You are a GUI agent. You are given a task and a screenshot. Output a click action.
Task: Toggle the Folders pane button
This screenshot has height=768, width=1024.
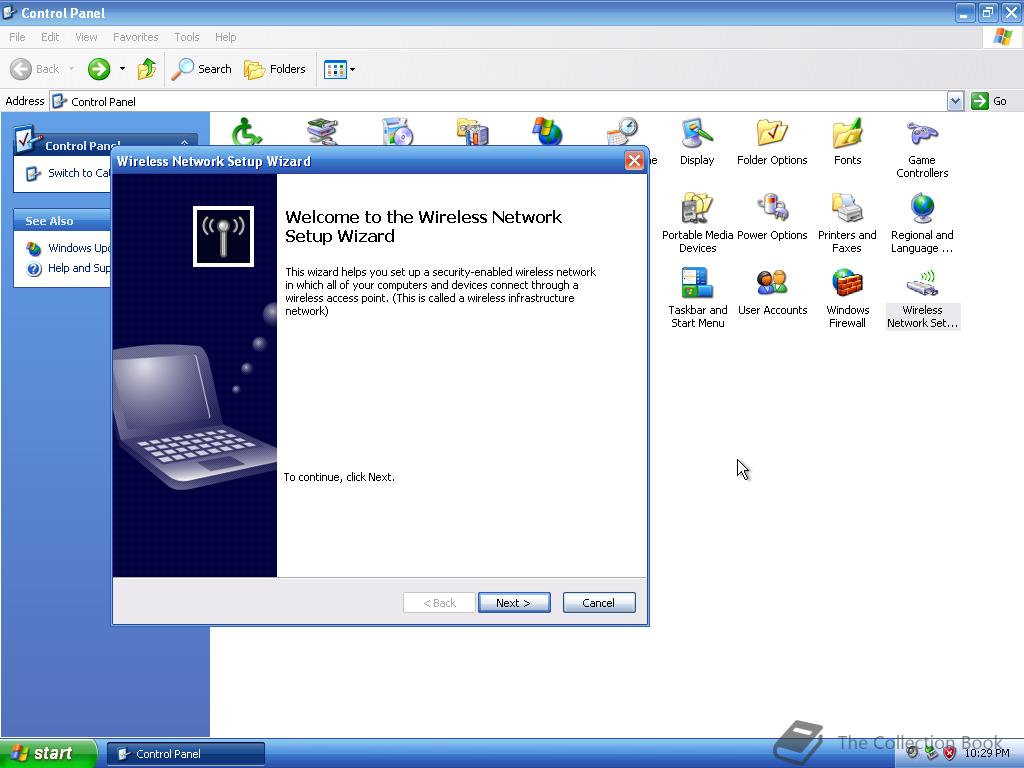pos(274,69)
